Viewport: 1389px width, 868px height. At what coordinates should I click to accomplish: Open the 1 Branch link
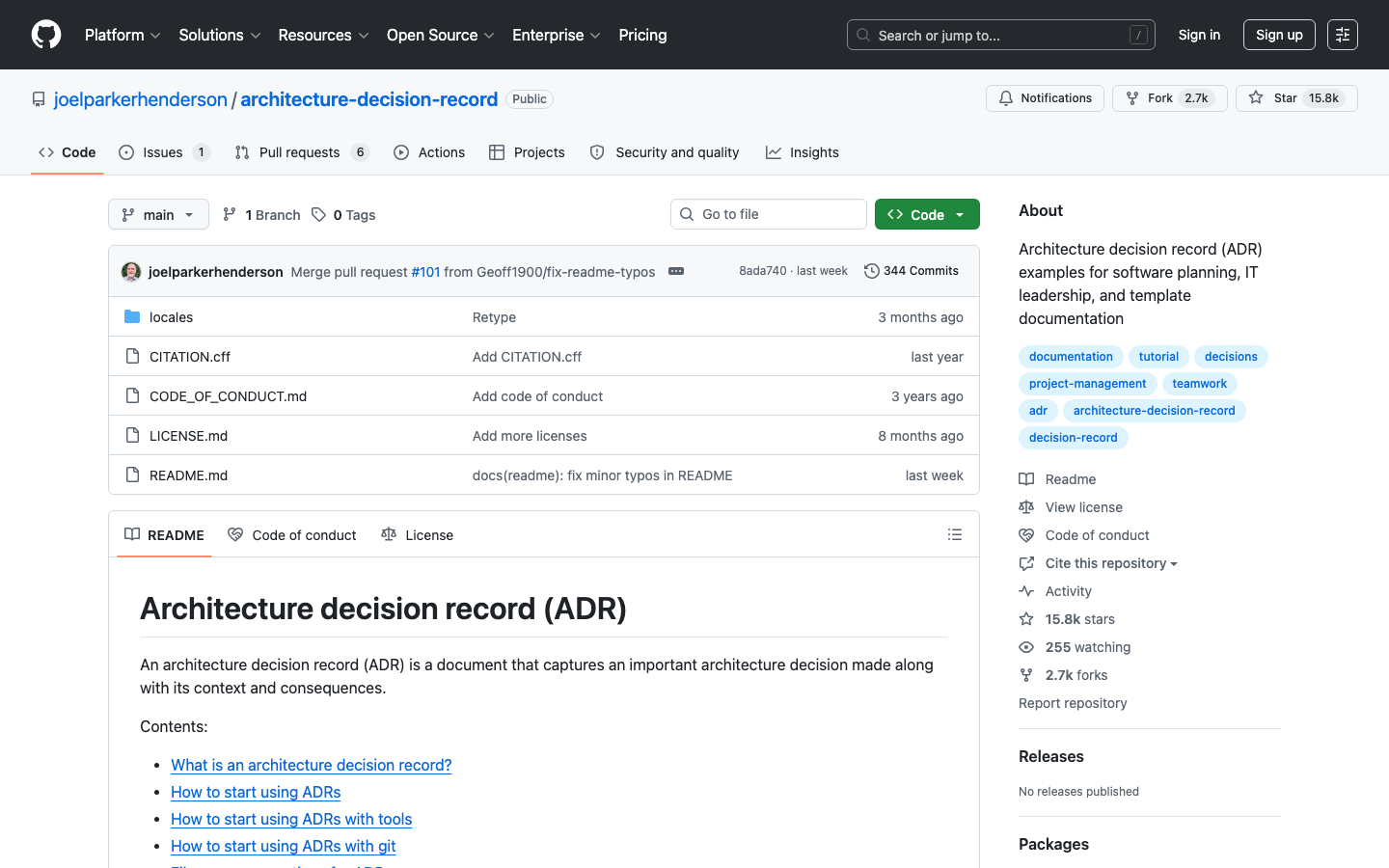click(261, 215)
